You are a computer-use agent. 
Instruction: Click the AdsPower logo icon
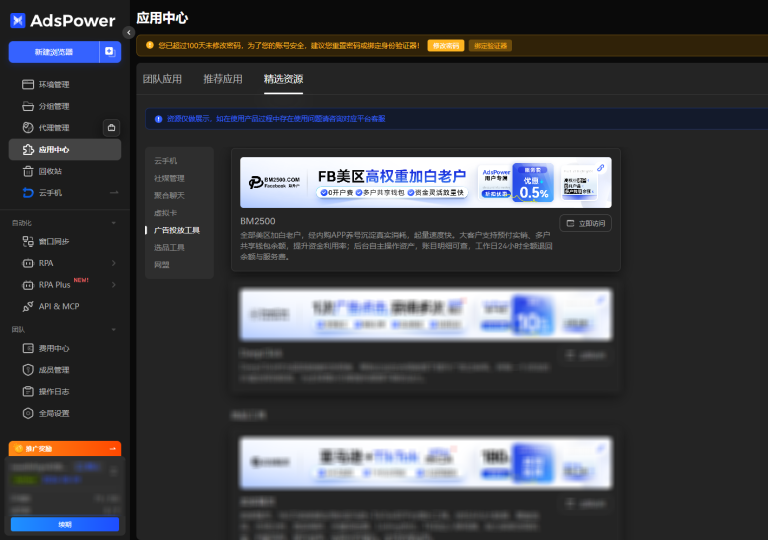(18, 21)
